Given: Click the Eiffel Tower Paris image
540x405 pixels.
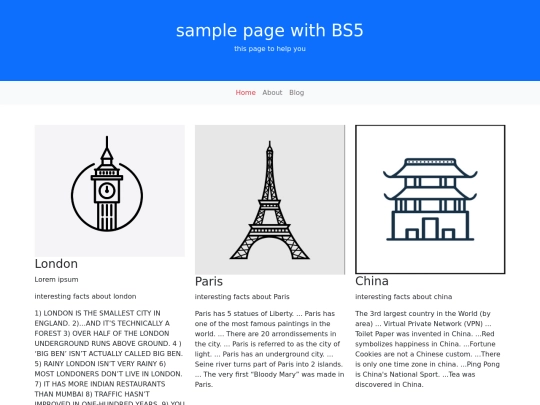Looking at the screenshot, I should point(270,200).
